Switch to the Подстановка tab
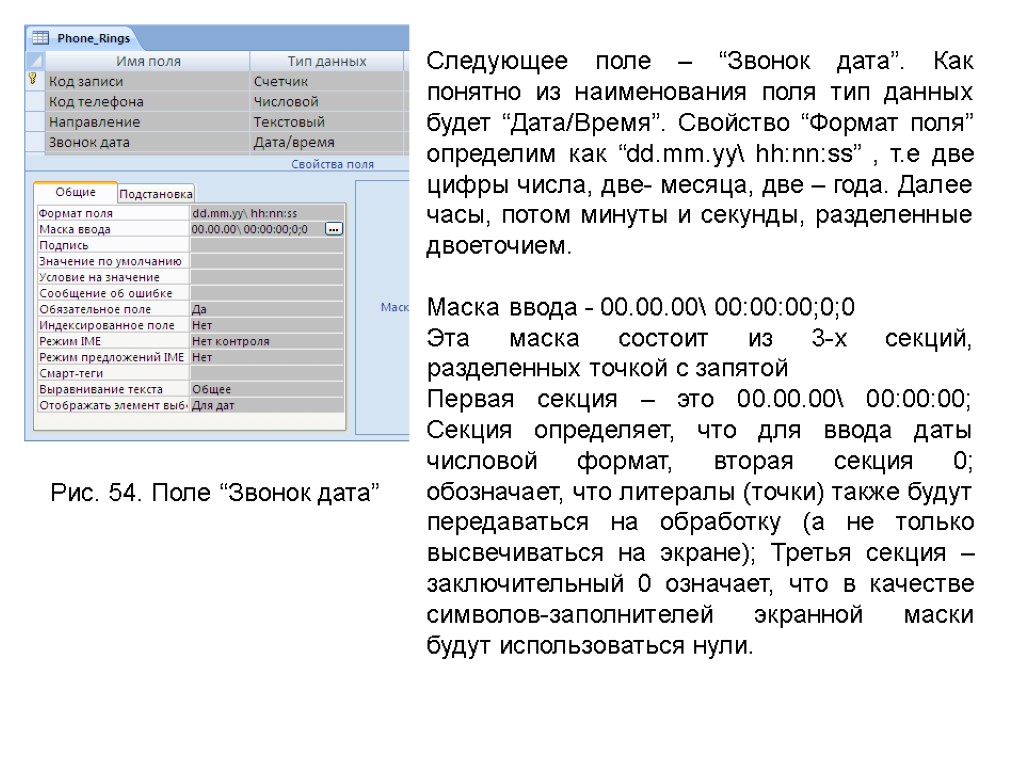Screen dimensions: 1024x768 pos(155,194)
